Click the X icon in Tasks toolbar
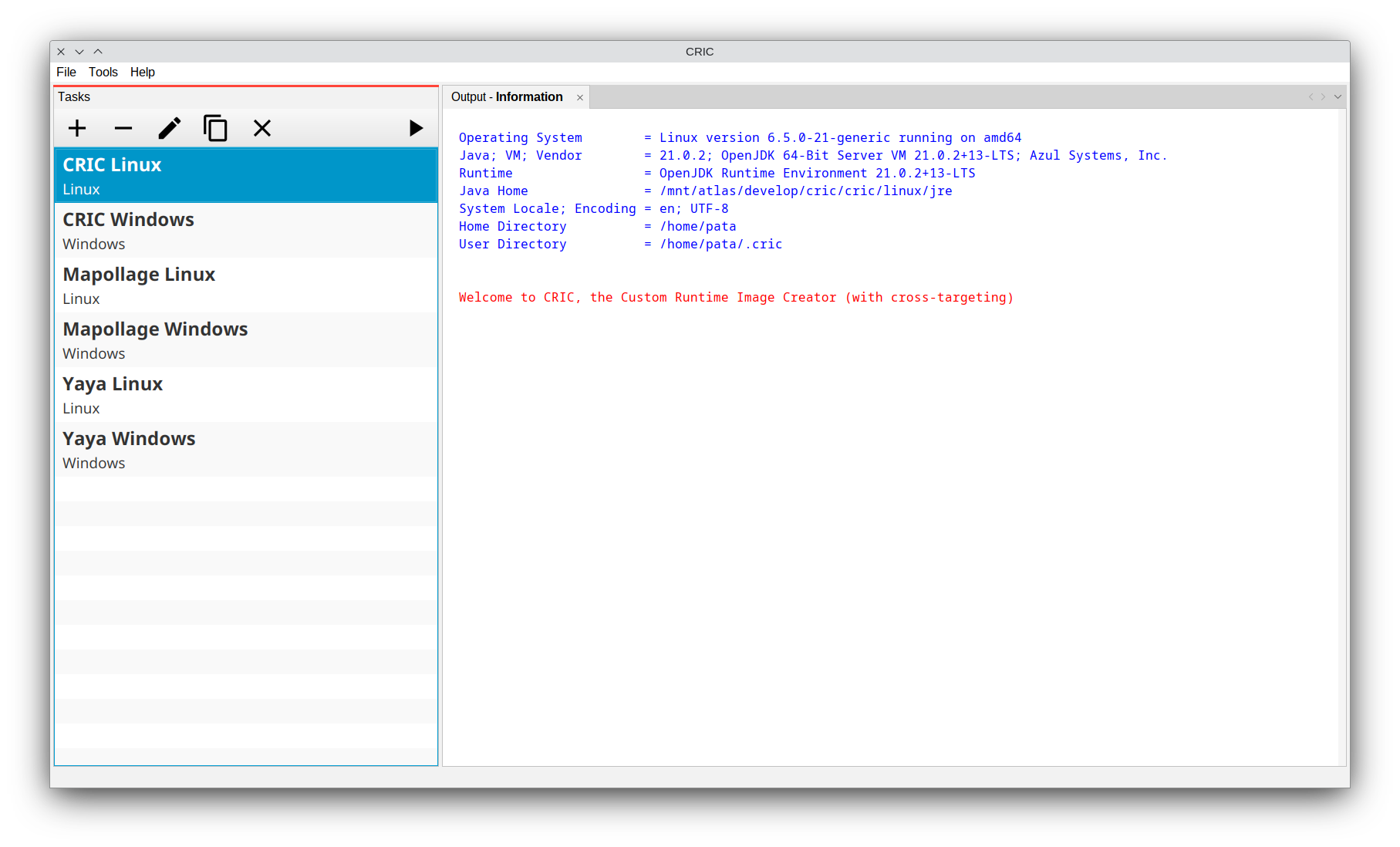1400x847 pixels. pyautogui.click(x=262, y=128)
